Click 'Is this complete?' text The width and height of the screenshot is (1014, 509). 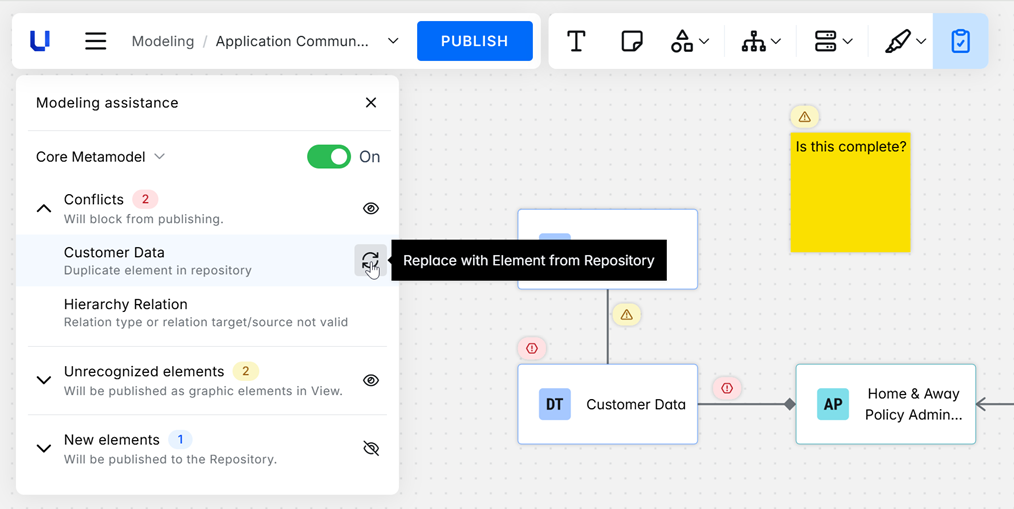click(x=850, y=147)
